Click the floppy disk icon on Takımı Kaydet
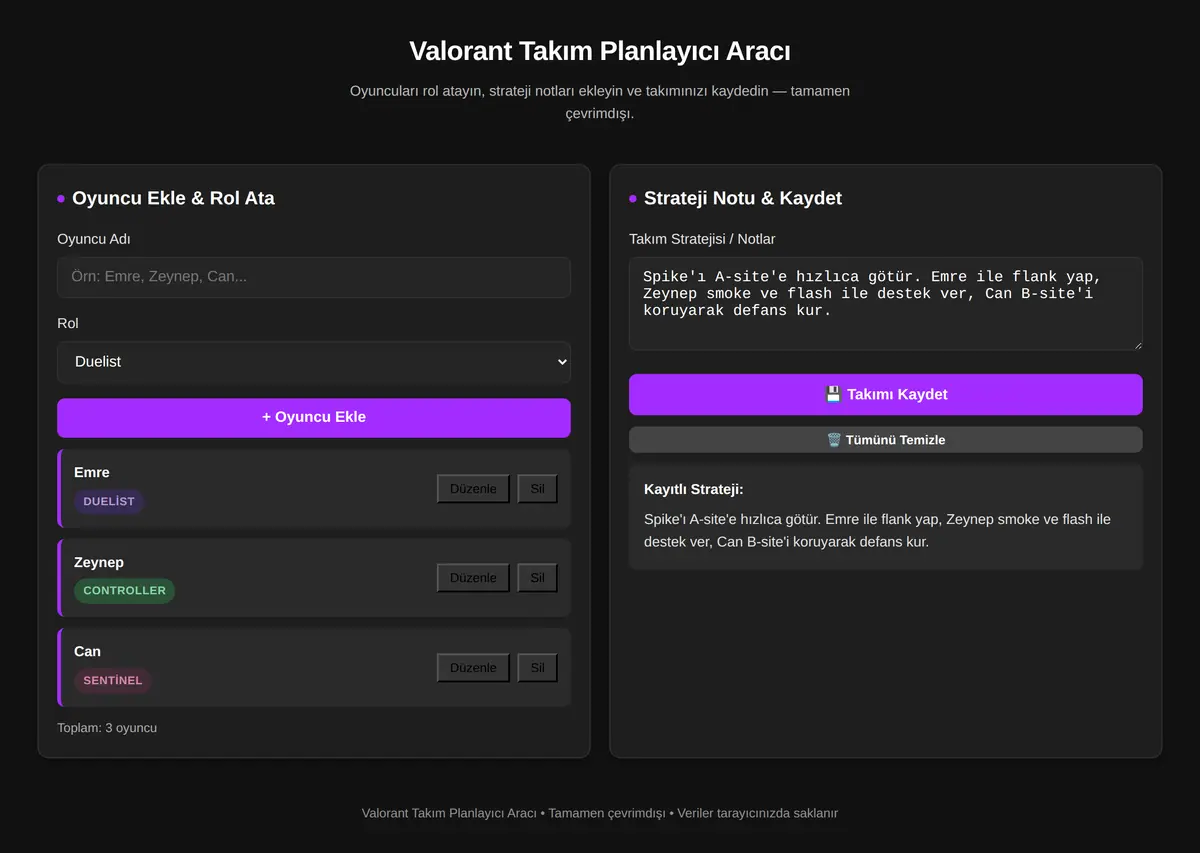Screen dimensions: 1200x853 tap(833, 394)
